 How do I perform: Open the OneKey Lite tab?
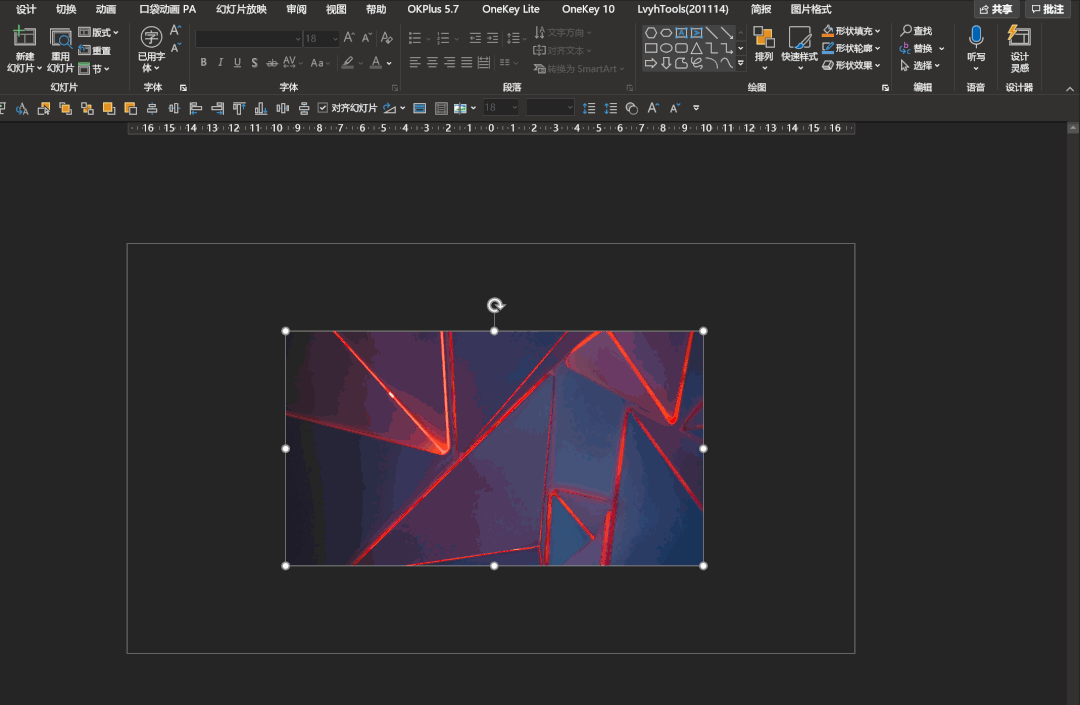click(510, 9)
